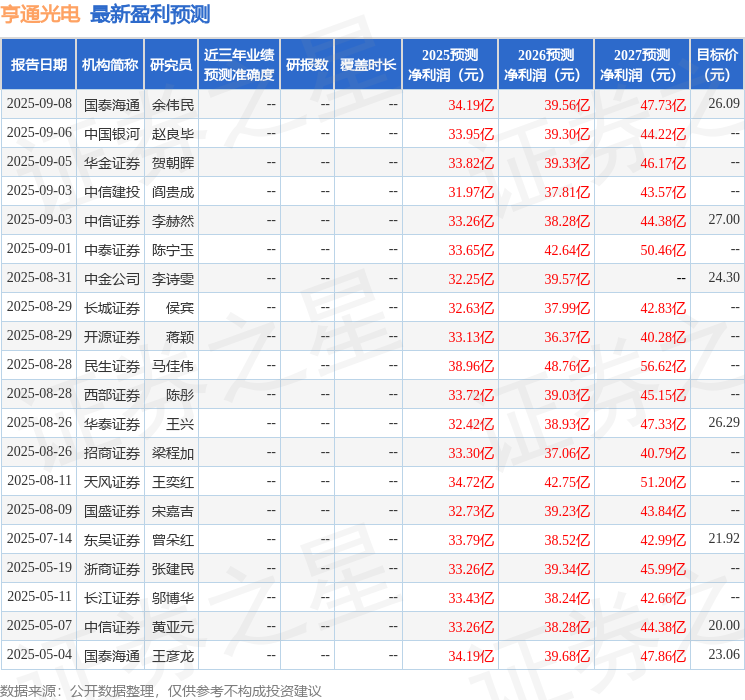This screenshot has width=745, height=700.
Task: Click the 2025预测净利润 column header
Action: pos(450,64)
